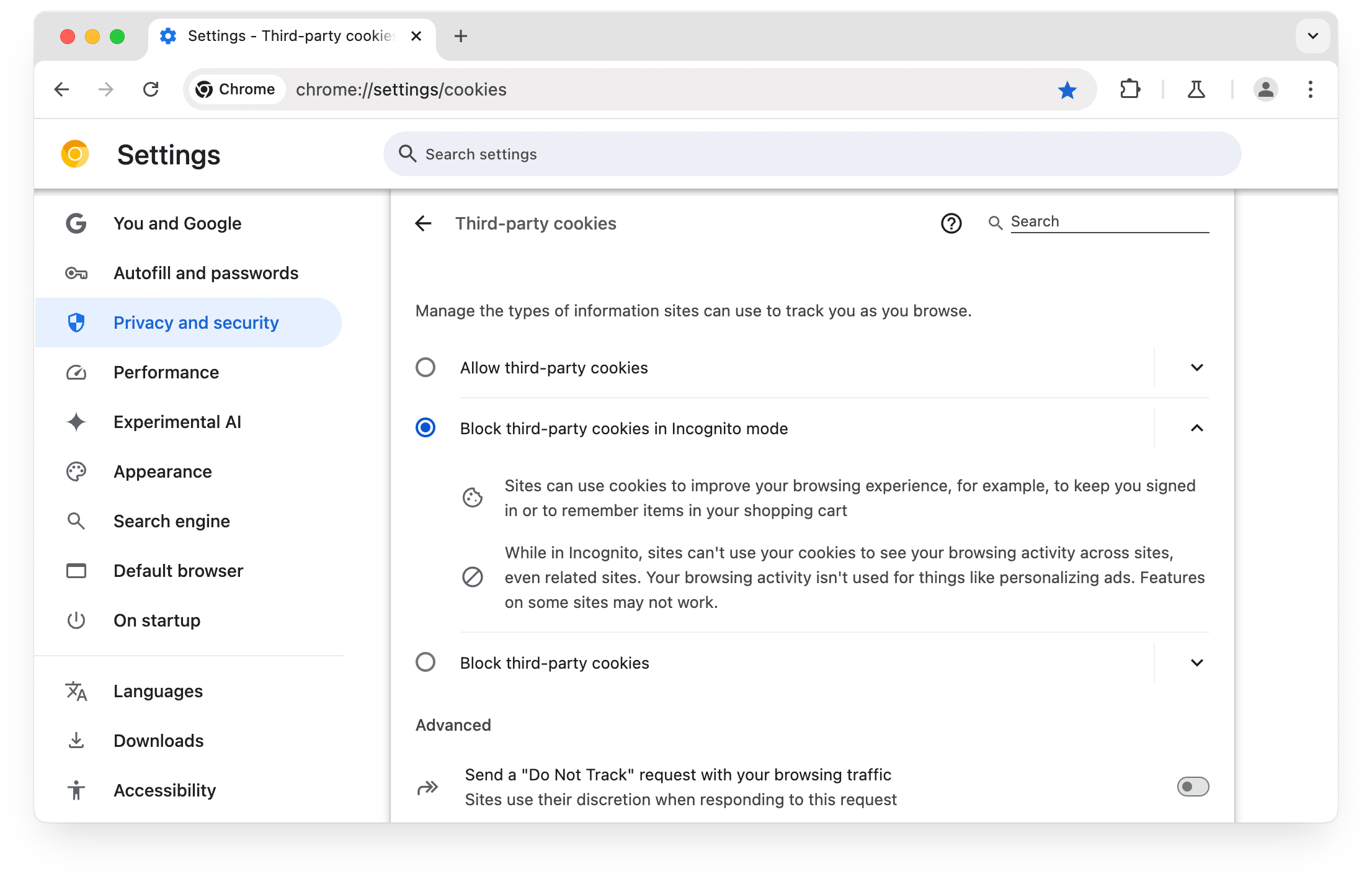
Task: Click the You and Google G icon
Action: pos(76,223)
